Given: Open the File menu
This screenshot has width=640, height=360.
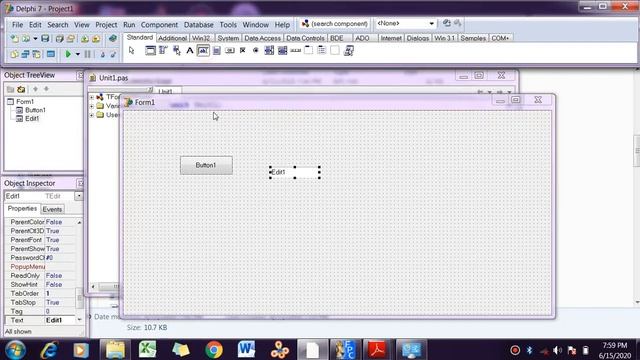Looking at the screenshot, I should pos(18,25).
